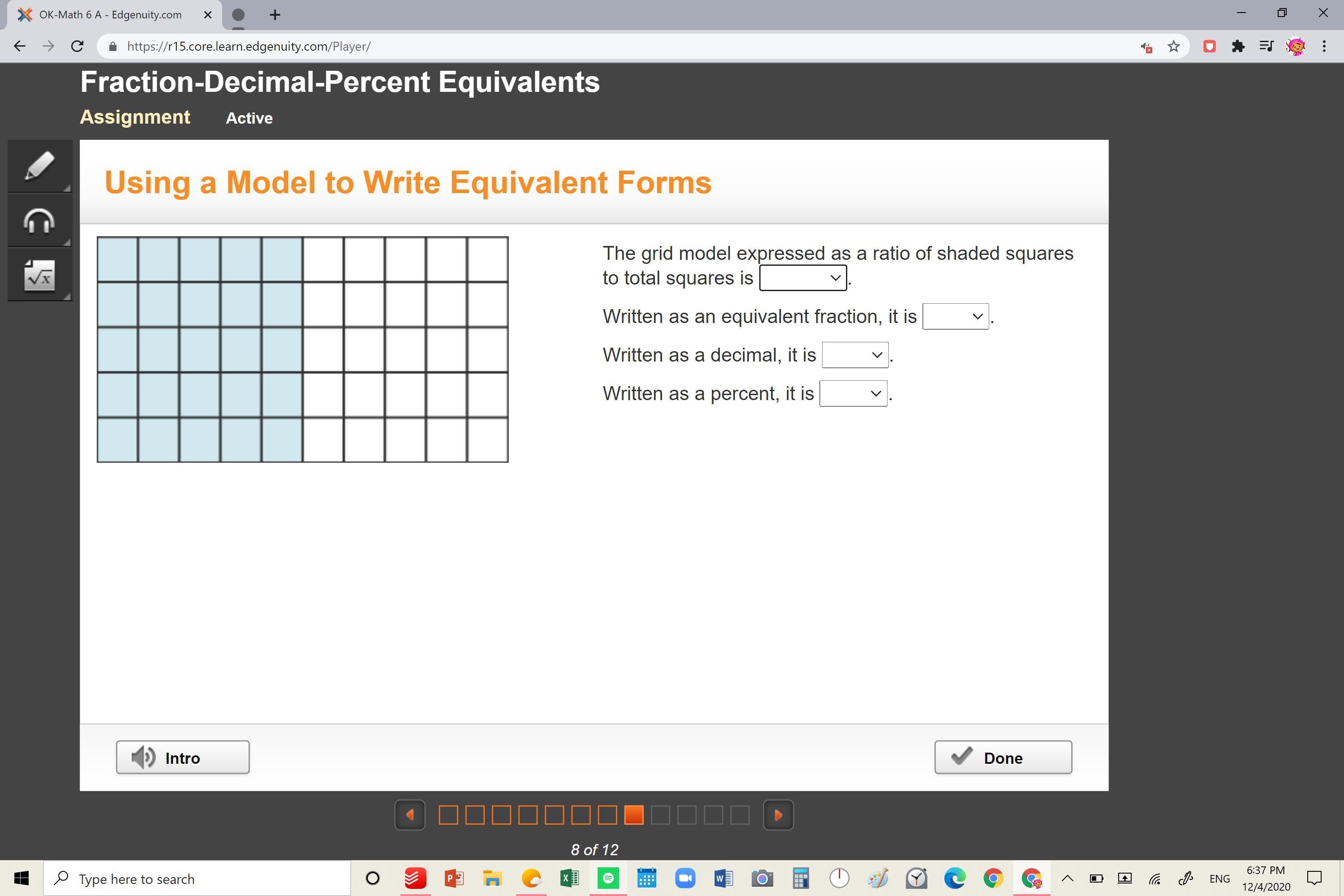Open the headphones audio tool
This screenshot has width=1344, height=896.
(39, 220)
